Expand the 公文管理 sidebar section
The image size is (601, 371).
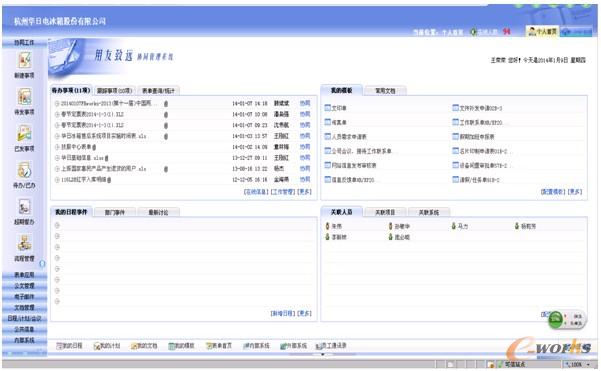pyautogui.click(x=24, y=286)
